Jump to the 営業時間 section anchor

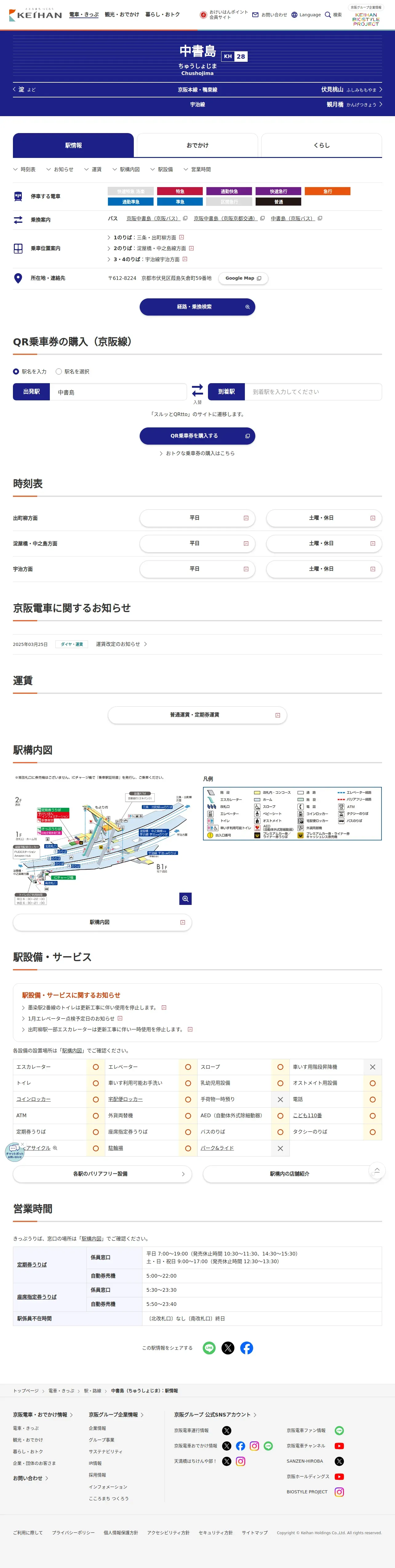tap(197, 169)
